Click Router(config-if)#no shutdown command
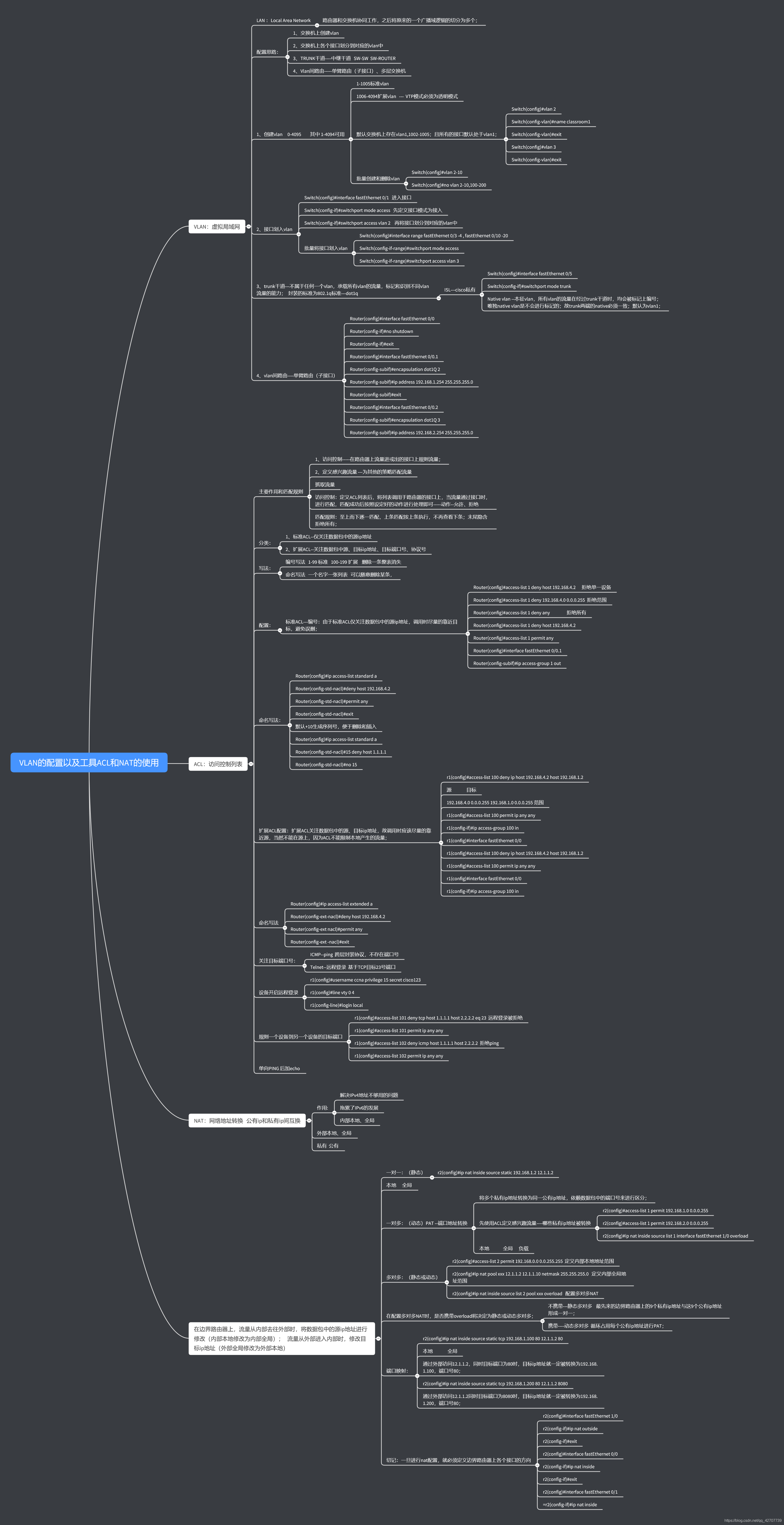 click(381, 332)
